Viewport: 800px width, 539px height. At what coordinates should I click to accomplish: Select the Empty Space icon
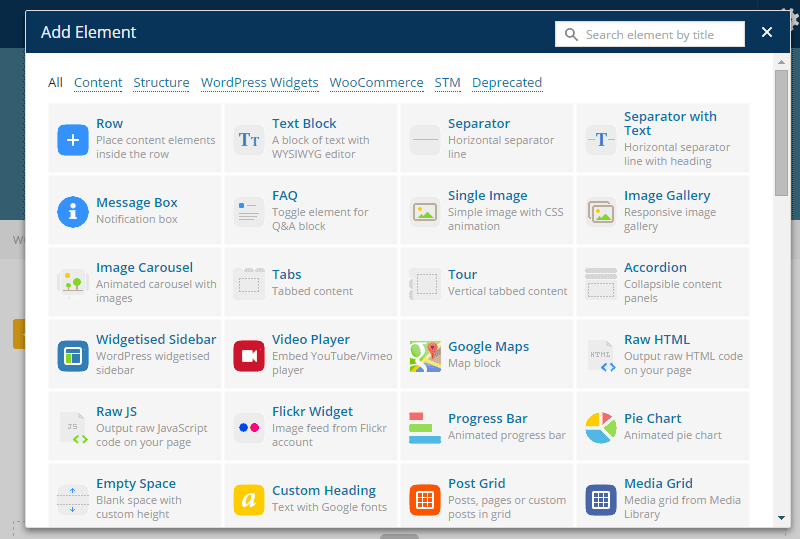point(73,500)
